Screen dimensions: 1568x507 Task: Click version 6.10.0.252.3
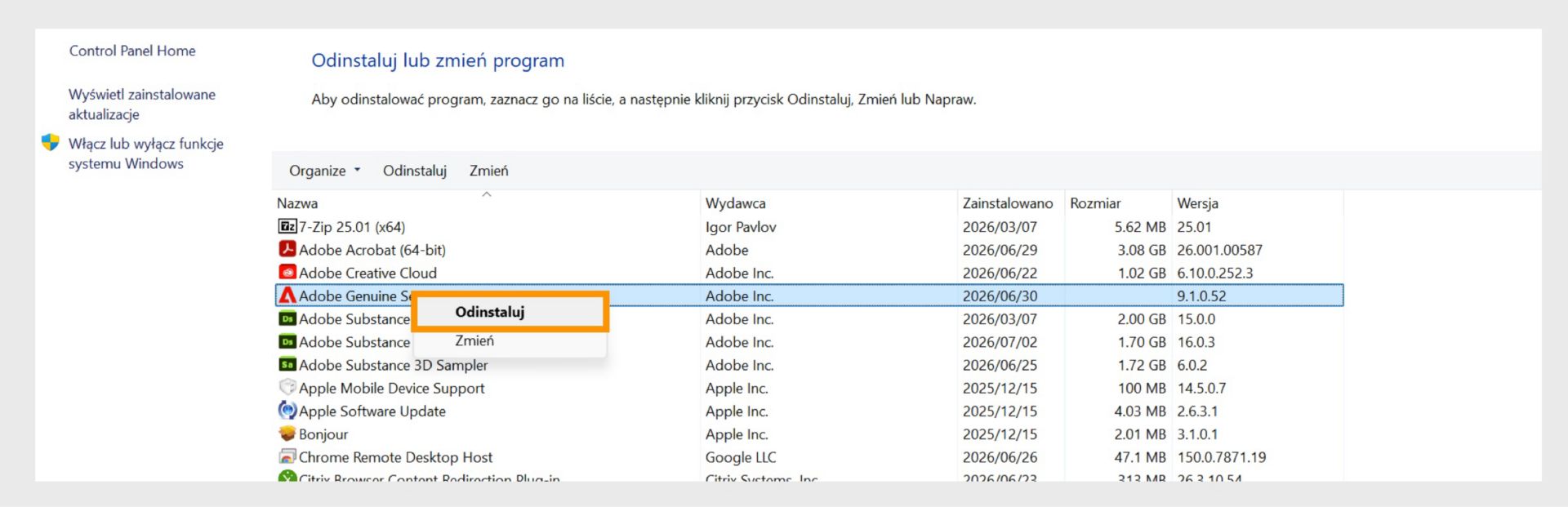click(x=1214, y=273)
